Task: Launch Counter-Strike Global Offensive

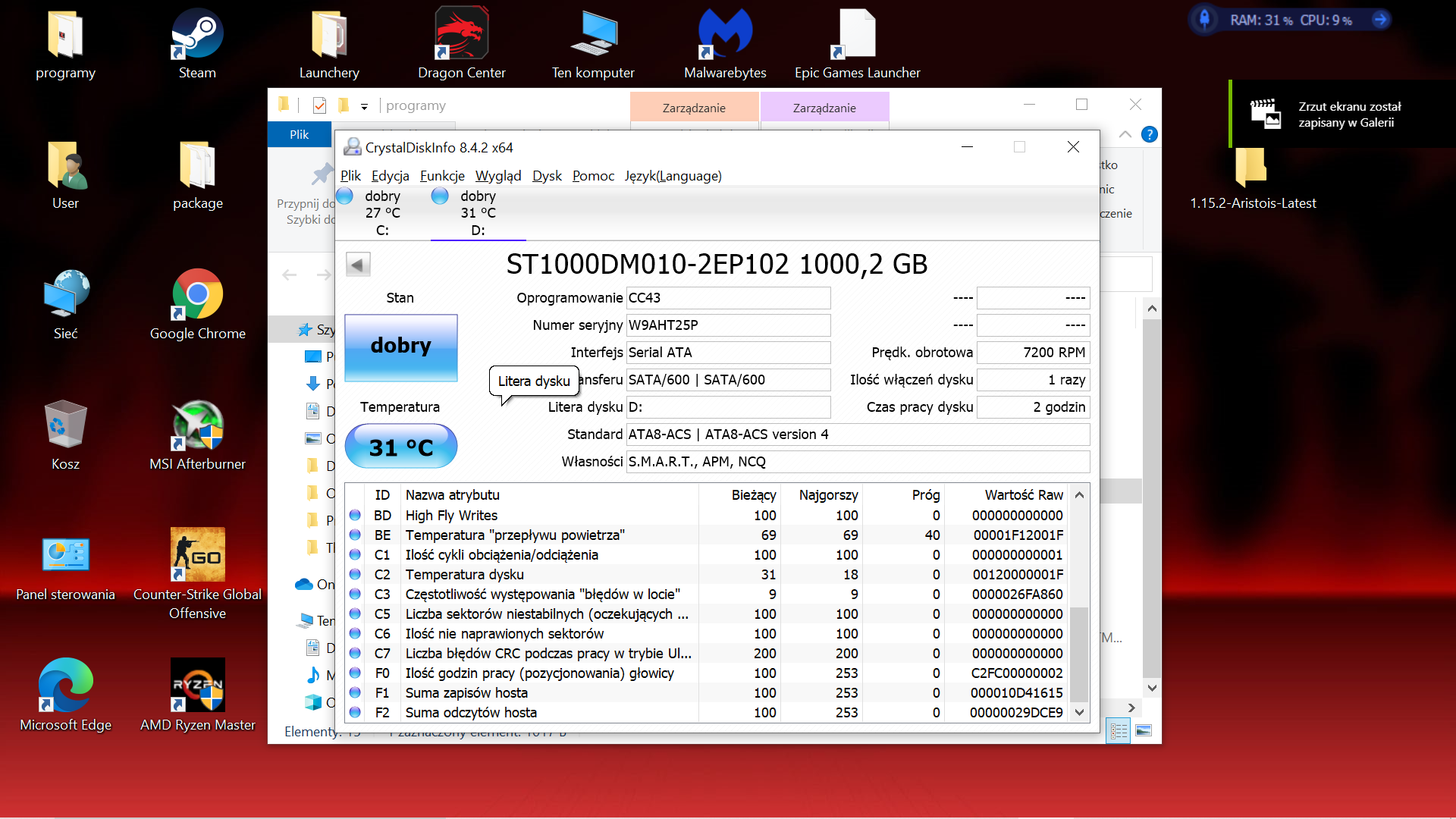Action: (x=197, y=573)
